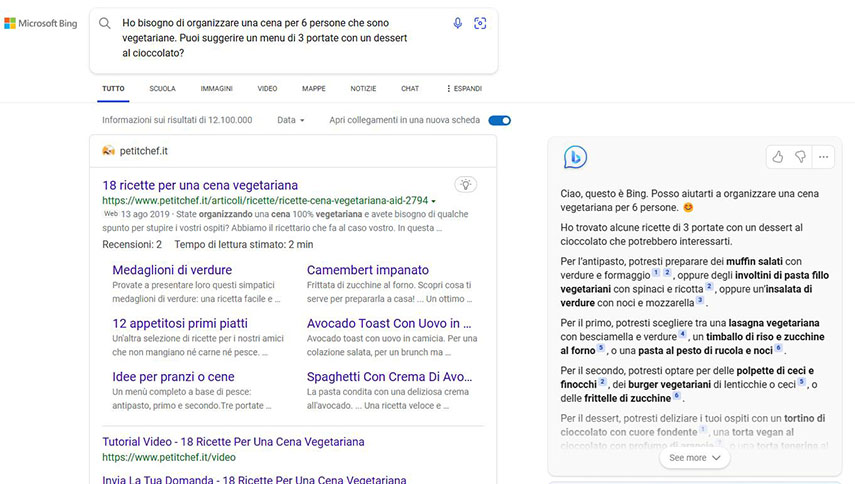Click citation 5 after 'lenticchie o ceci'

tap(802, 382)
